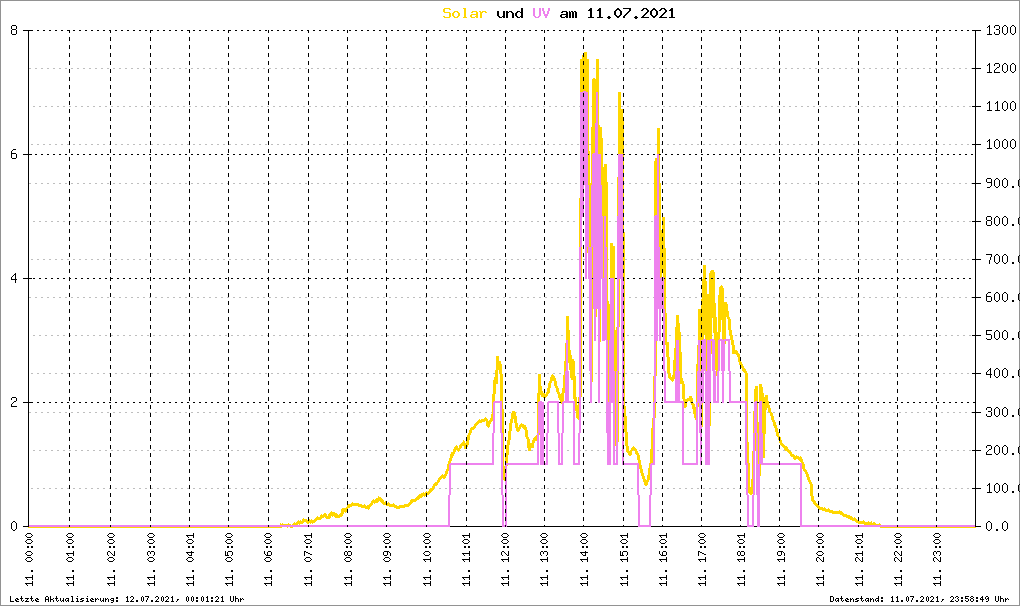Select the right axis label "0.0"
The width and height of the screenshot is (1020, 606).
998,526
